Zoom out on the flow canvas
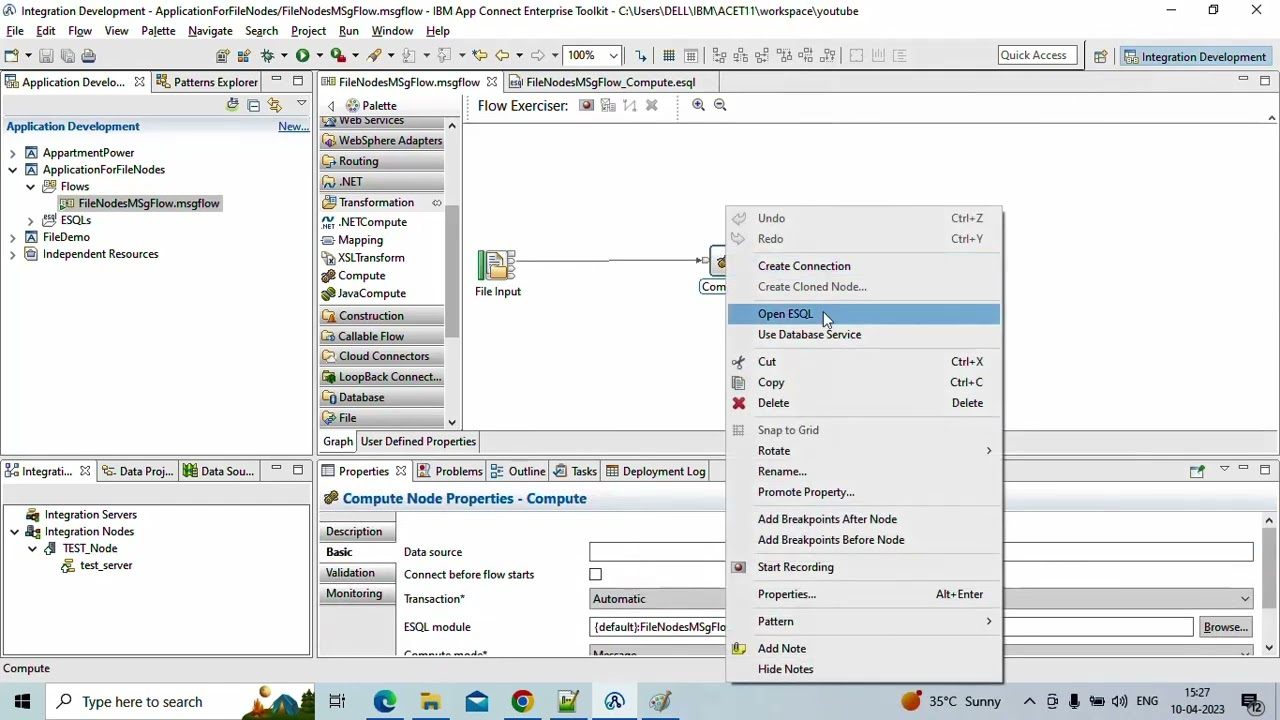 pyautogui.click(x=719, y=105)
